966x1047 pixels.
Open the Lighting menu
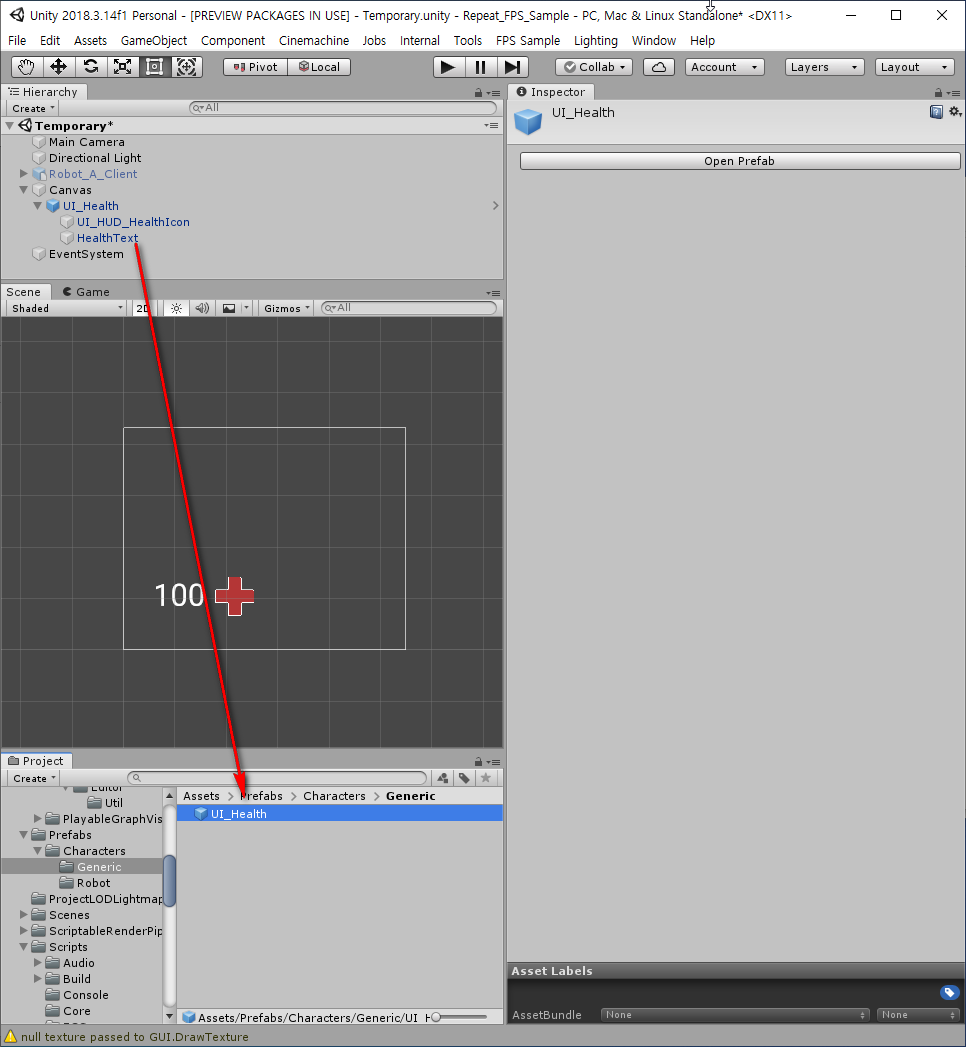(595, 41)
